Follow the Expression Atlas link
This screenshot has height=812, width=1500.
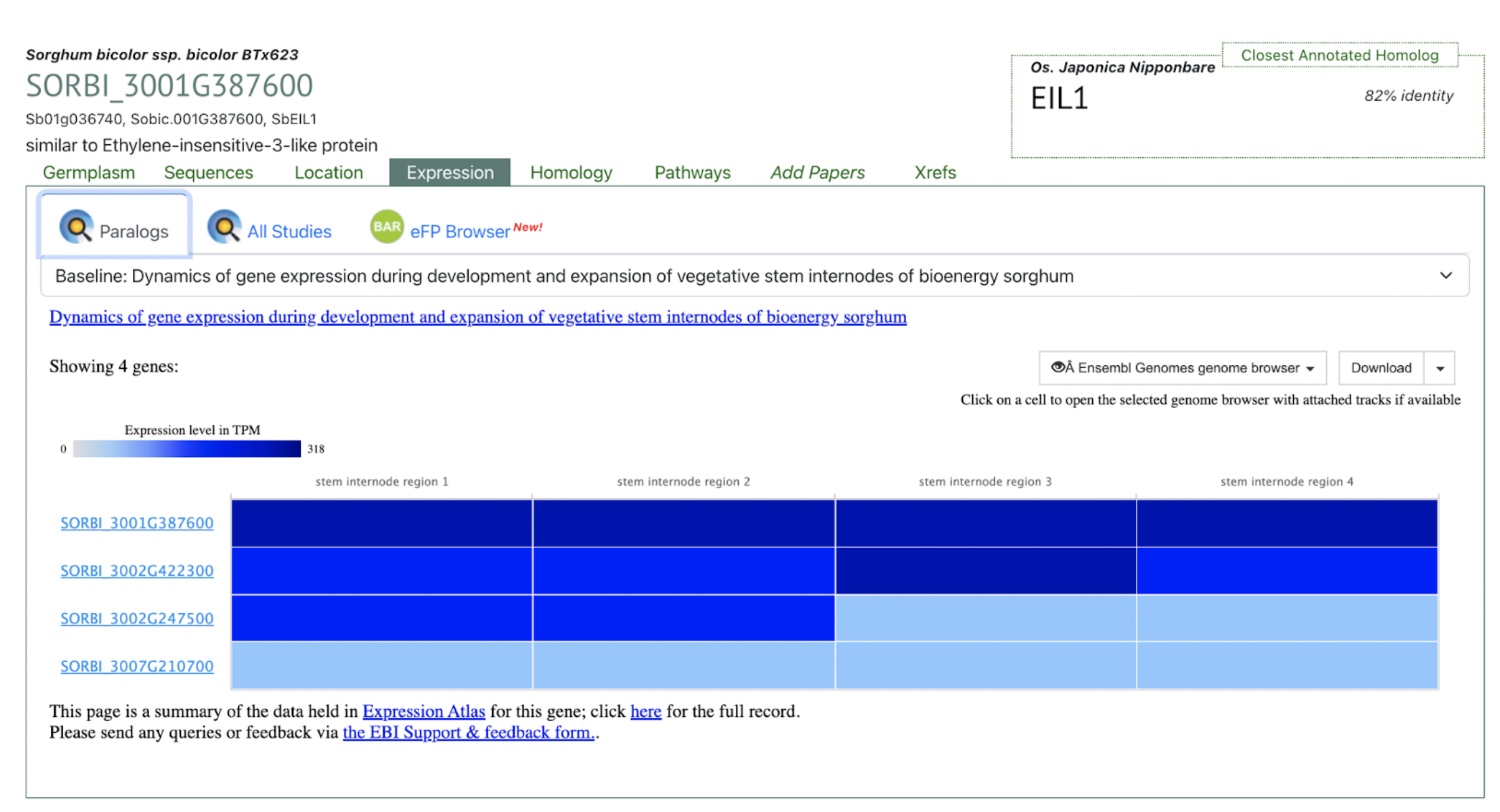[x=424, y=711]
